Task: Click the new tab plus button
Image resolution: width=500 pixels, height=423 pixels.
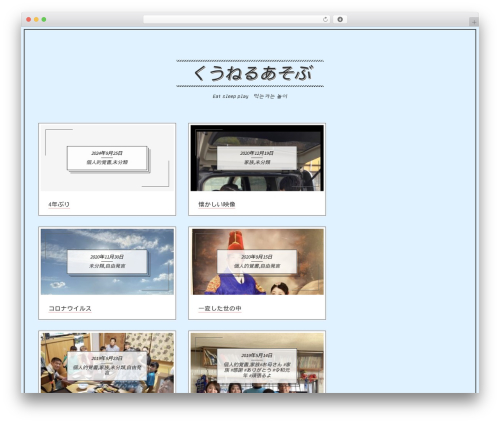Action: 474,22
